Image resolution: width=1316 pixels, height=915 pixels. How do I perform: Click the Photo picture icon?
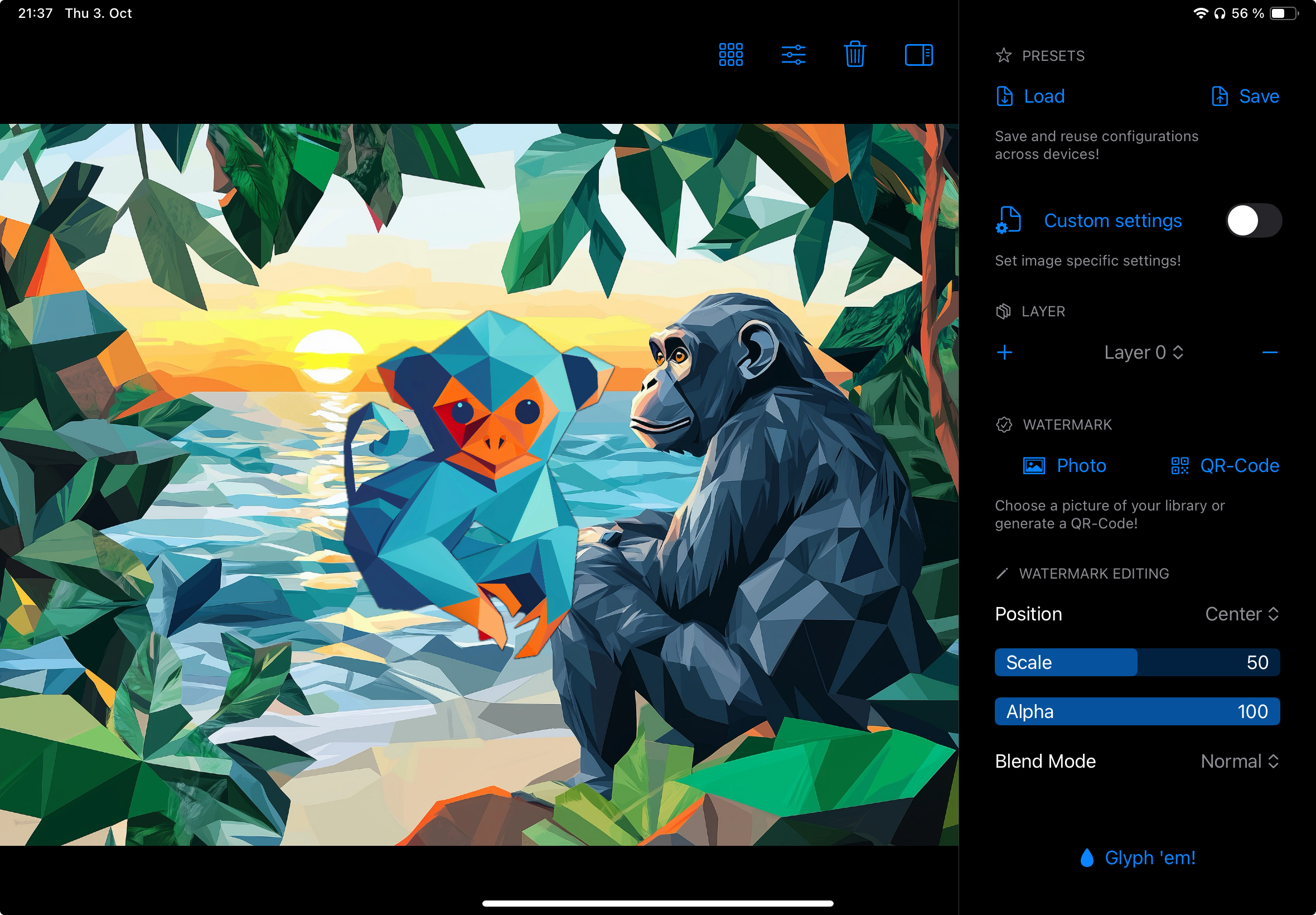(1033, 465)
